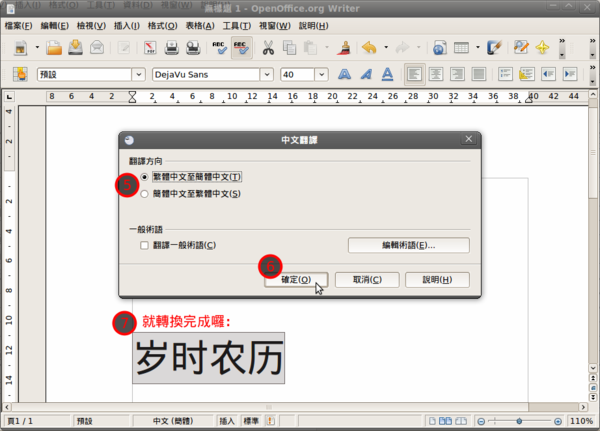Click the Print file directly icon

click(x=171, y=48)
